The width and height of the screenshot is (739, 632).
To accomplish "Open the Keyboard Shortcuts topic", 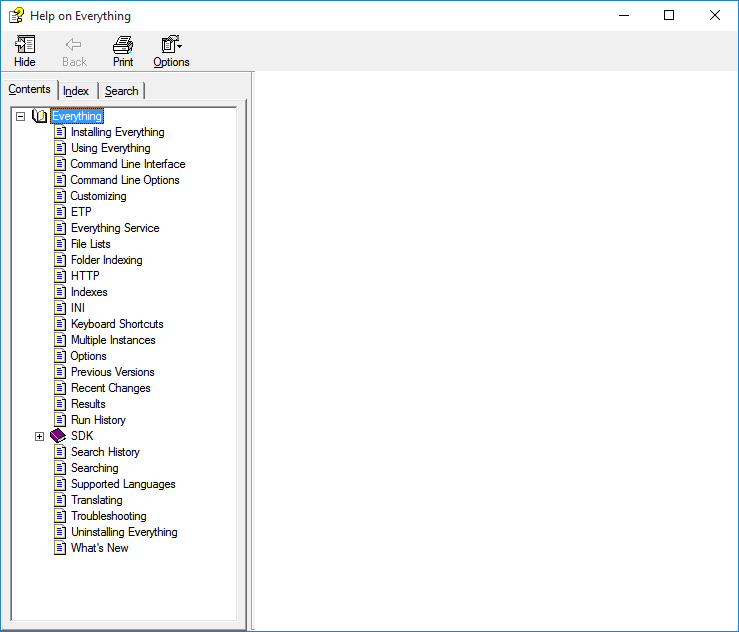I will [117, 324].
